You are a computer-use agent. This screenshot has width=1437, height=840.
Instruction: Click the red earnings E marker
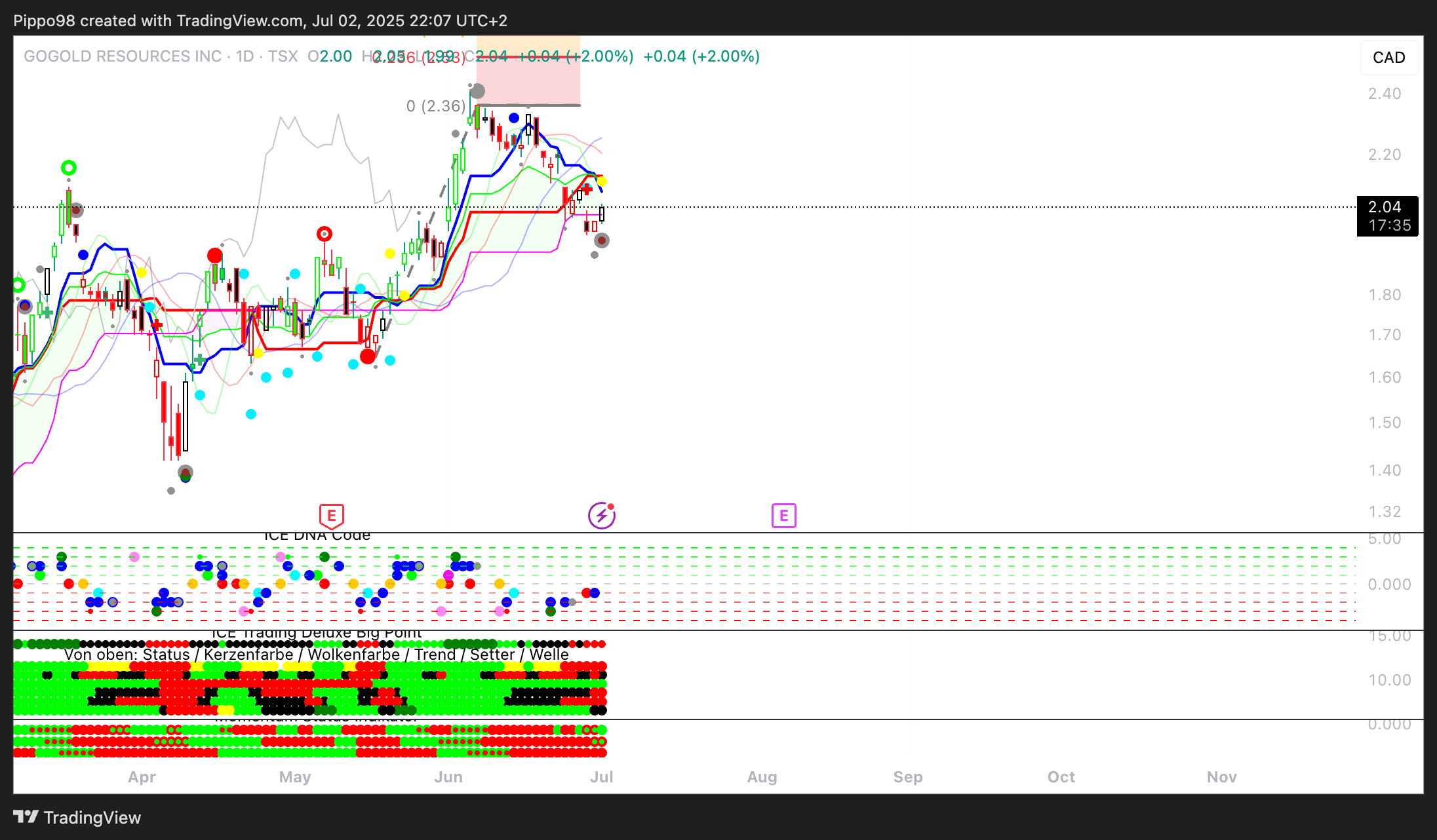332,516
